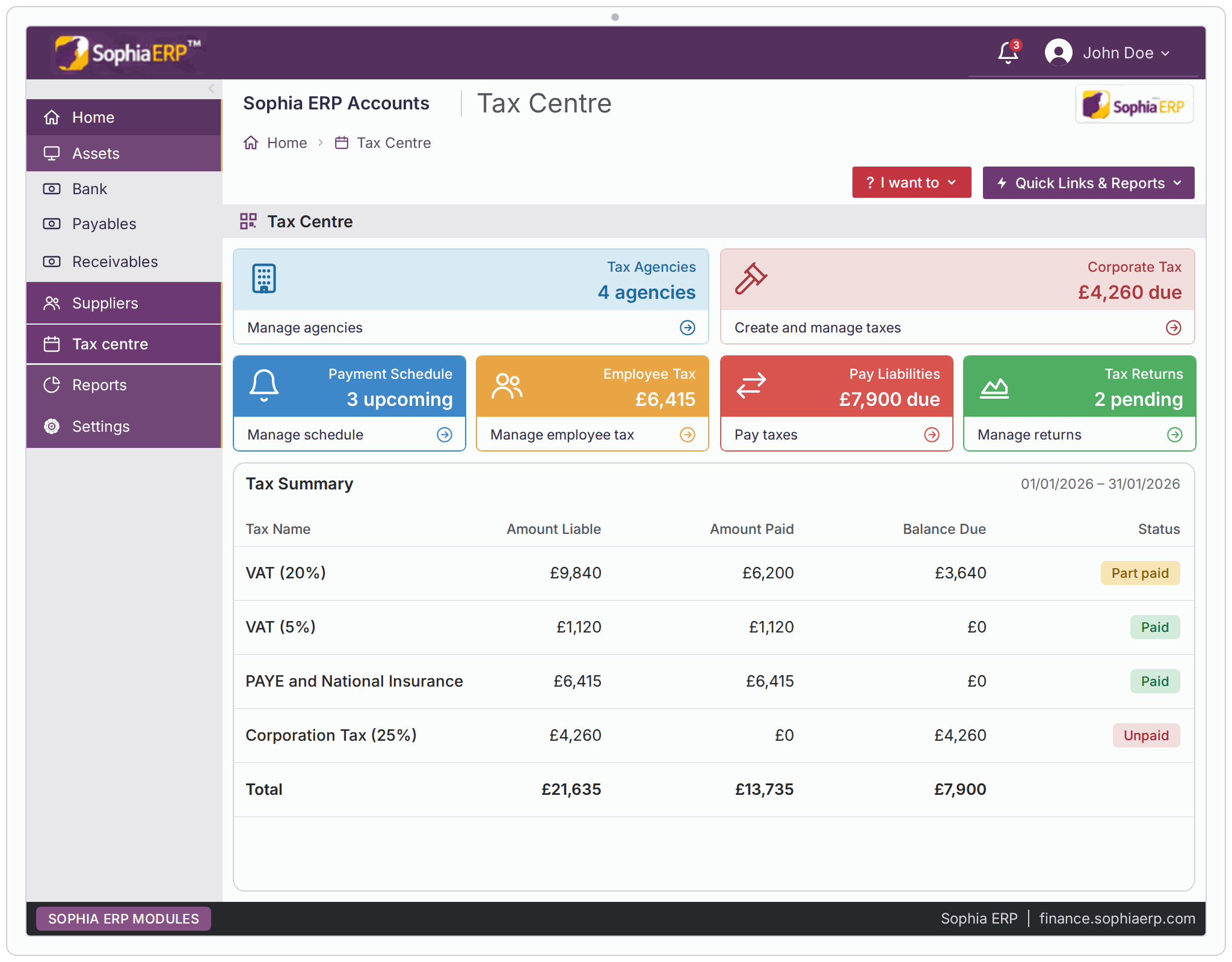Click the arrow icon beside Manage schedule

pos(445,435)
